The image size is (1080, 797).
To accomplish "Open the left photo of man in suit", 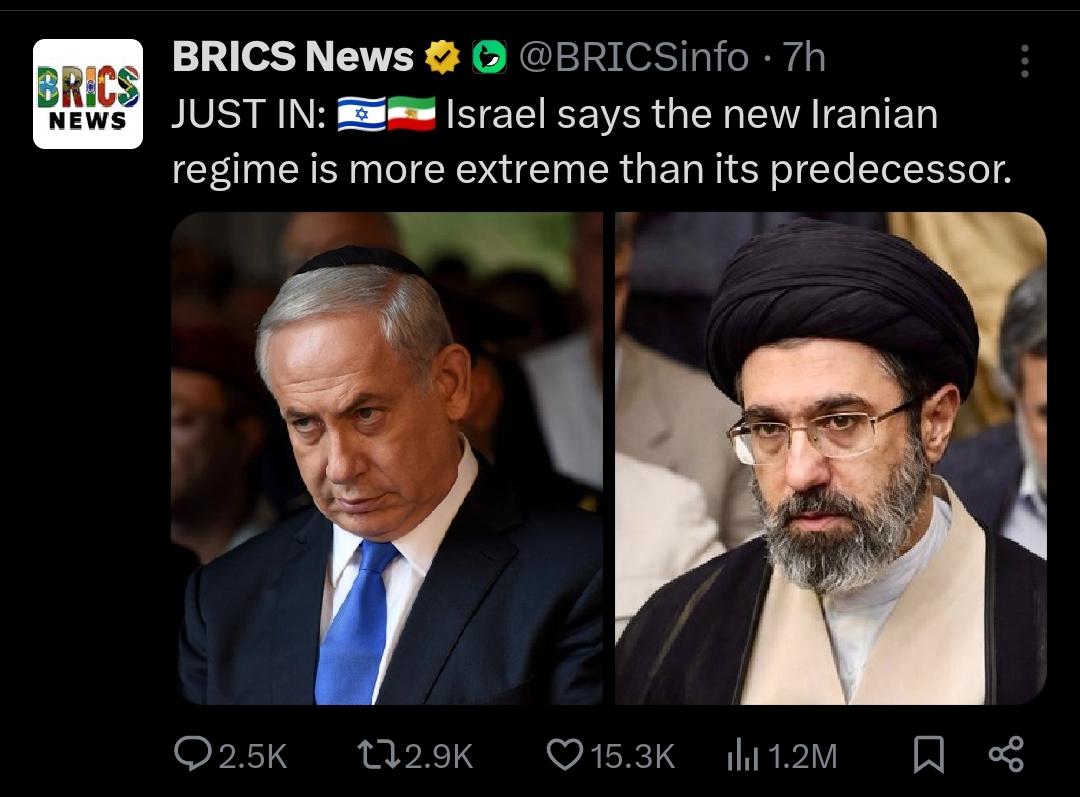I will click(x=386, y=458).
